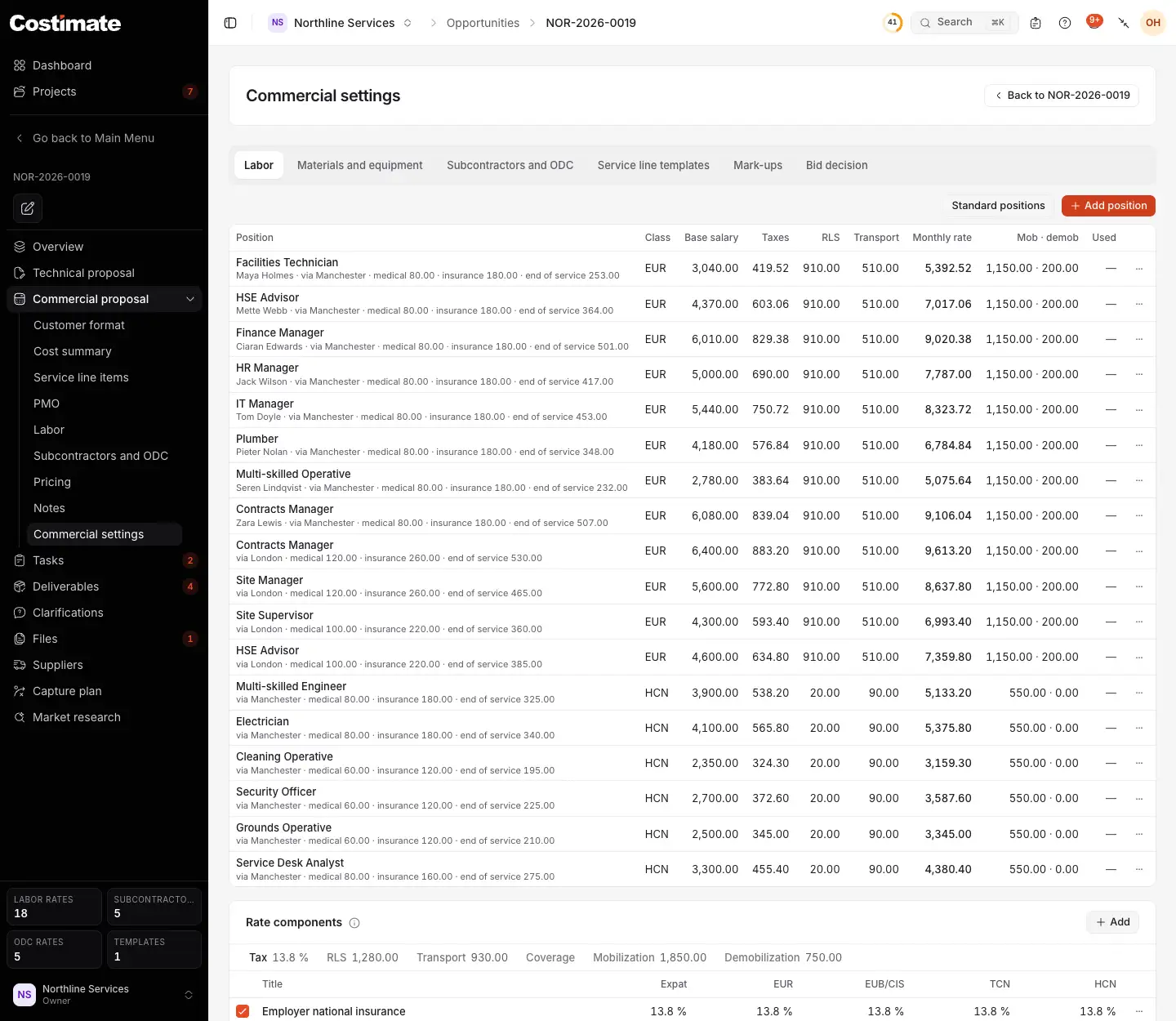Open Tasks in sidebar
Screen dimensions: 1176x1021
104,560
